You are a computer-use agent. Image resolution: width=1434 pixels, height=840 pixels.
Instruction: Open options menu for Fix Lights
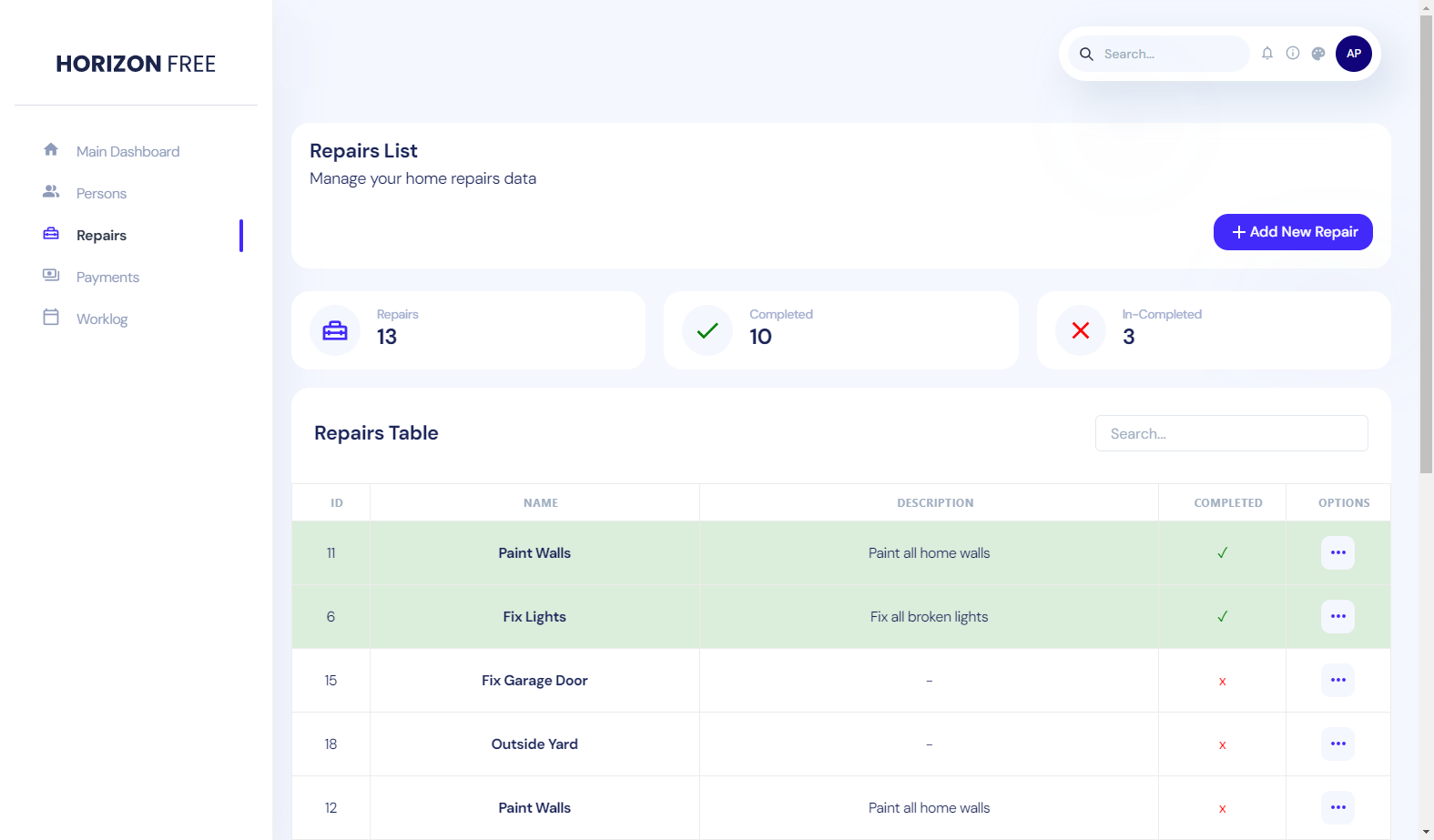pos(1337,616)
